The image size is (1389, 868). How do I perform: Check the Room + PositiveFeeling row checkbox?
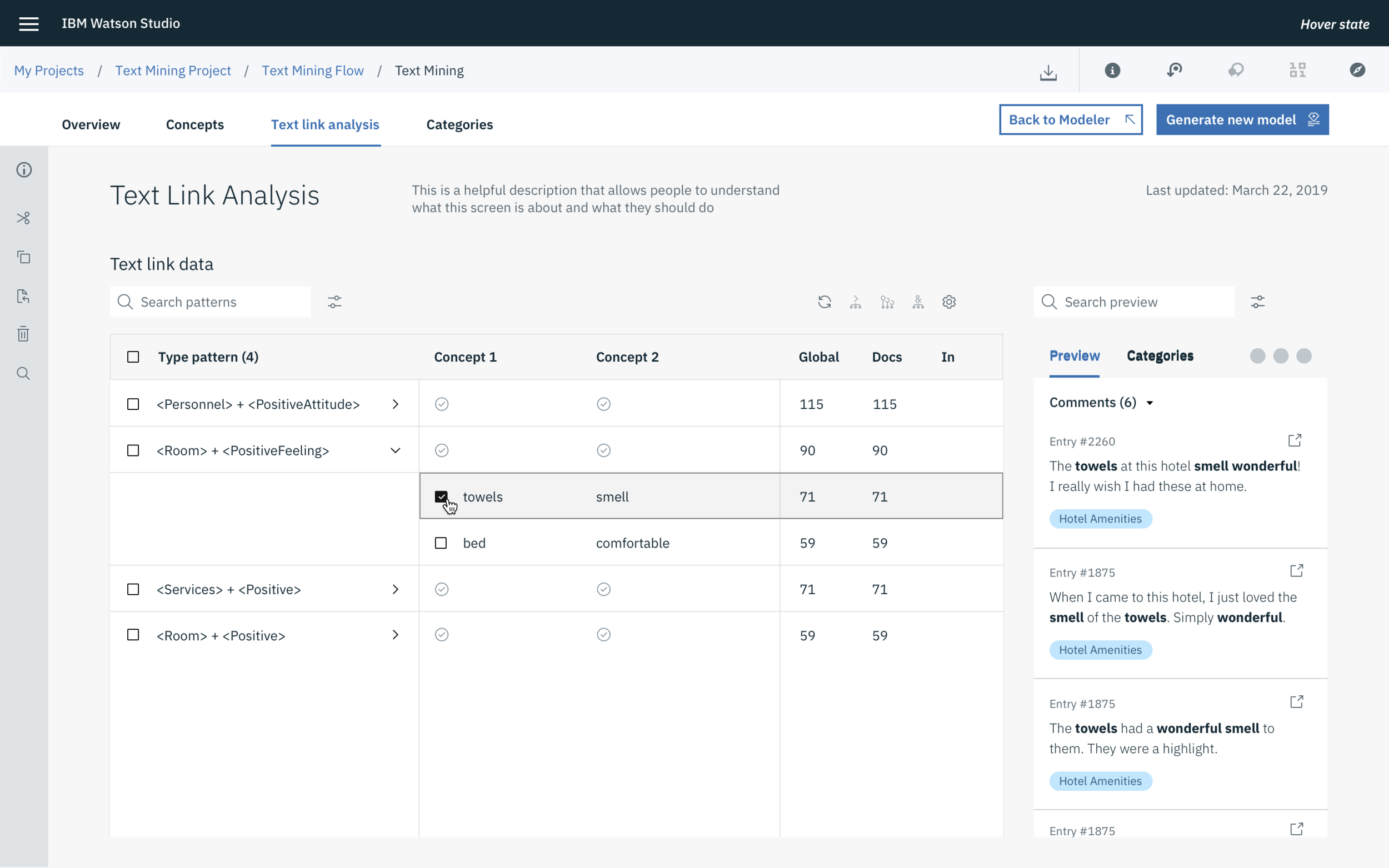tap(133, 450)
